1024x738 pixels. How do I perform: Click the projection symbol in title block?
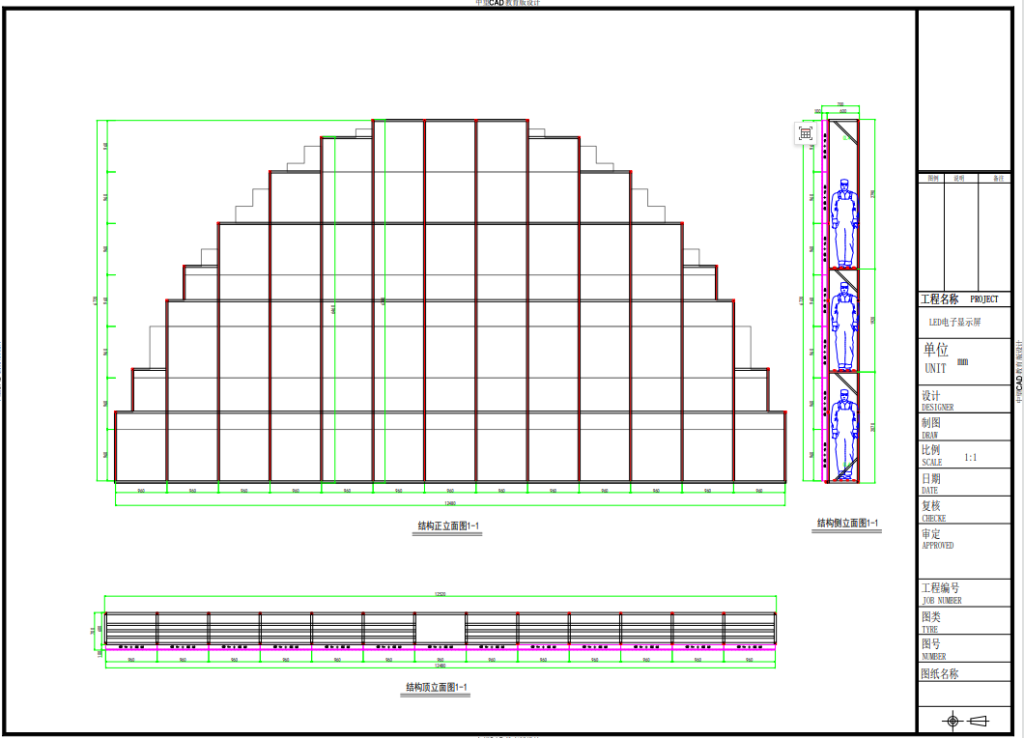[964, 720]
